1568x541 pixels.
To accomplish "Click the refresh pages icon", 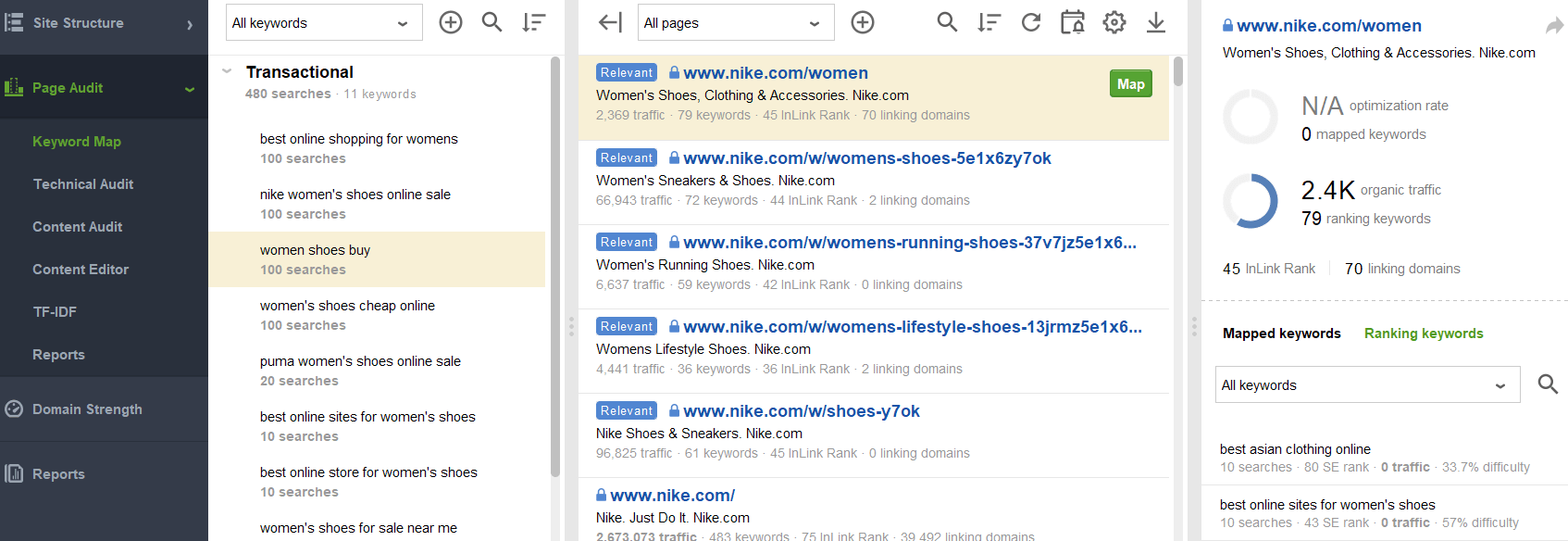I will 1031,22.
